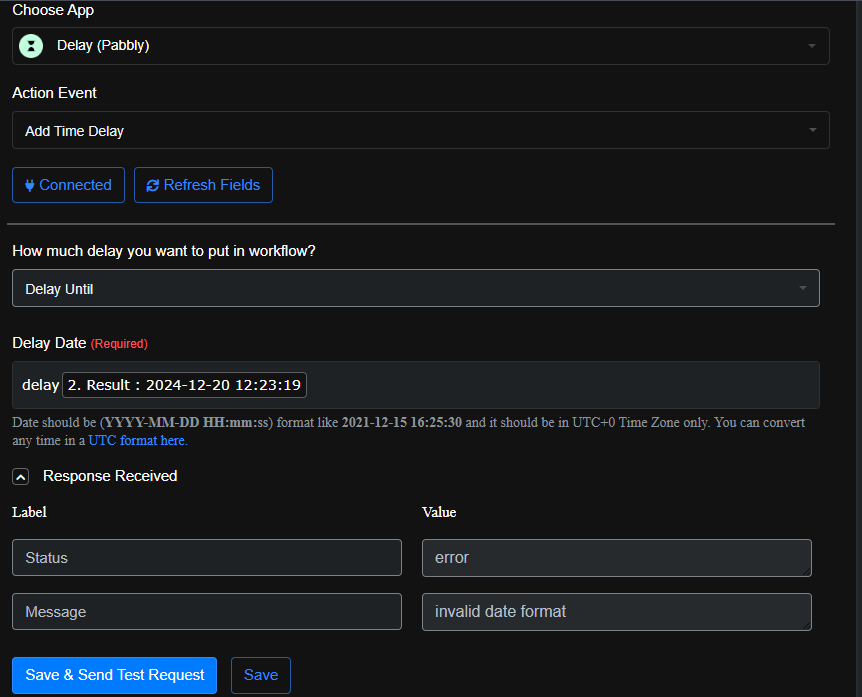The width and height of the screenshot is (862, 697).
Task: Click the plug icon on Connected
Action: [x=29, y=185]
